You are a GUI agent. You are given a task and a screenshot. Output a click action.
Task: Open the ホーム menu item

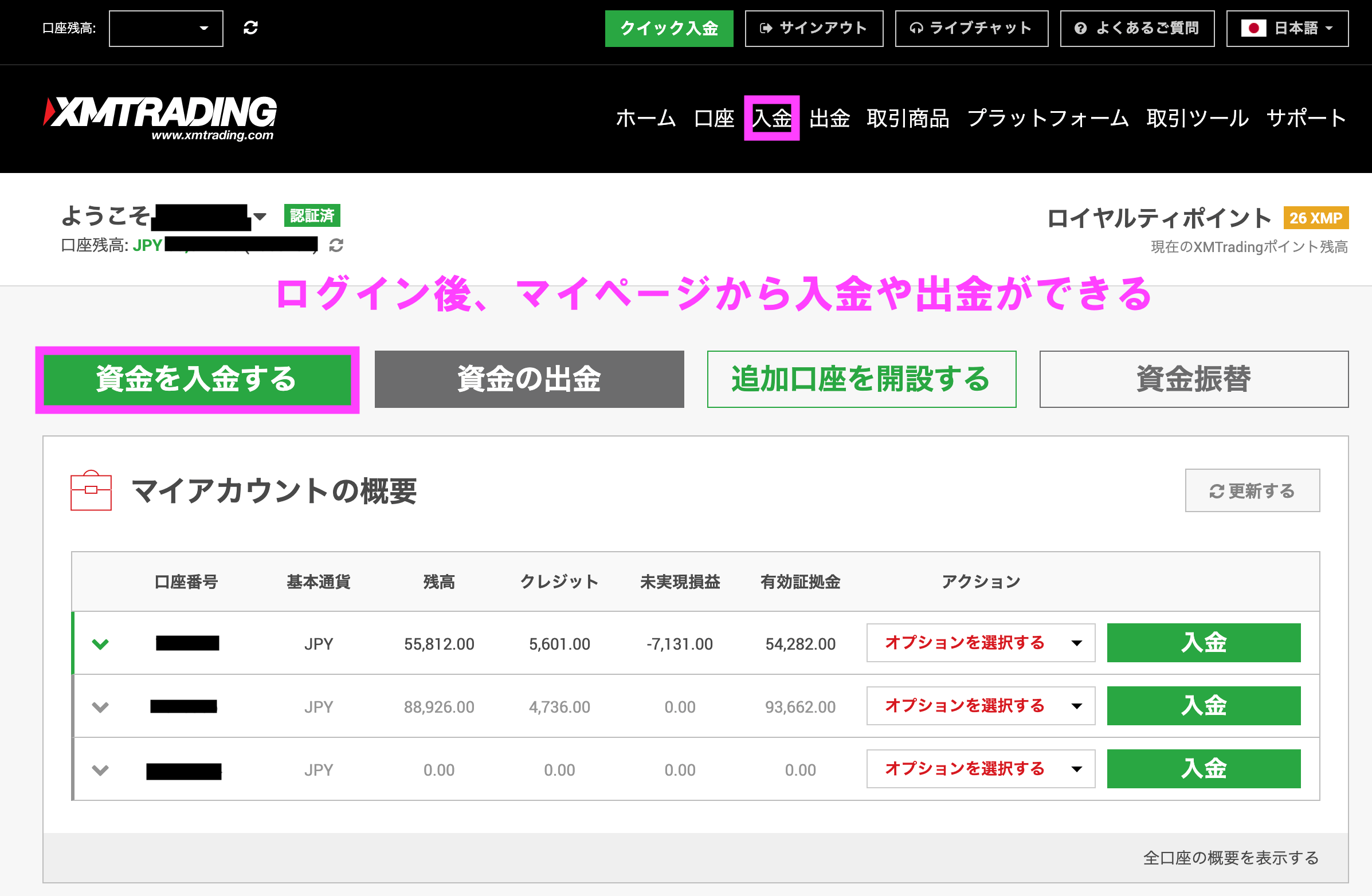point(646,118)
